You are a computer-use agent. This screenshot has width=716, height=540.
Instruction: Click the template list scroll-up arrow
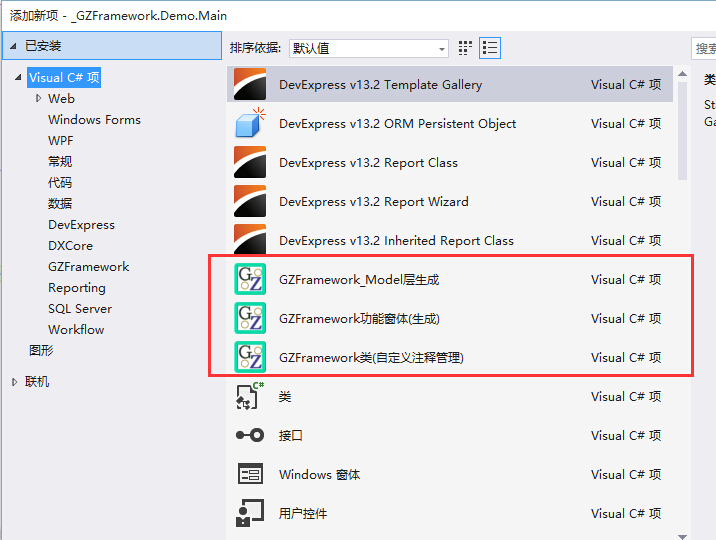tap(683, 73)
